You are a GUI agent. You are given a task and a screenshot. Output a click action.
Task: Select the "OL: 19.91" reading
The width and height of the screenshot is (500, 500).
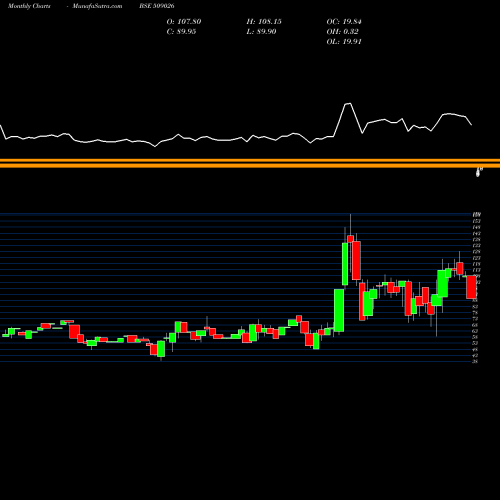(x=344, y=42)
